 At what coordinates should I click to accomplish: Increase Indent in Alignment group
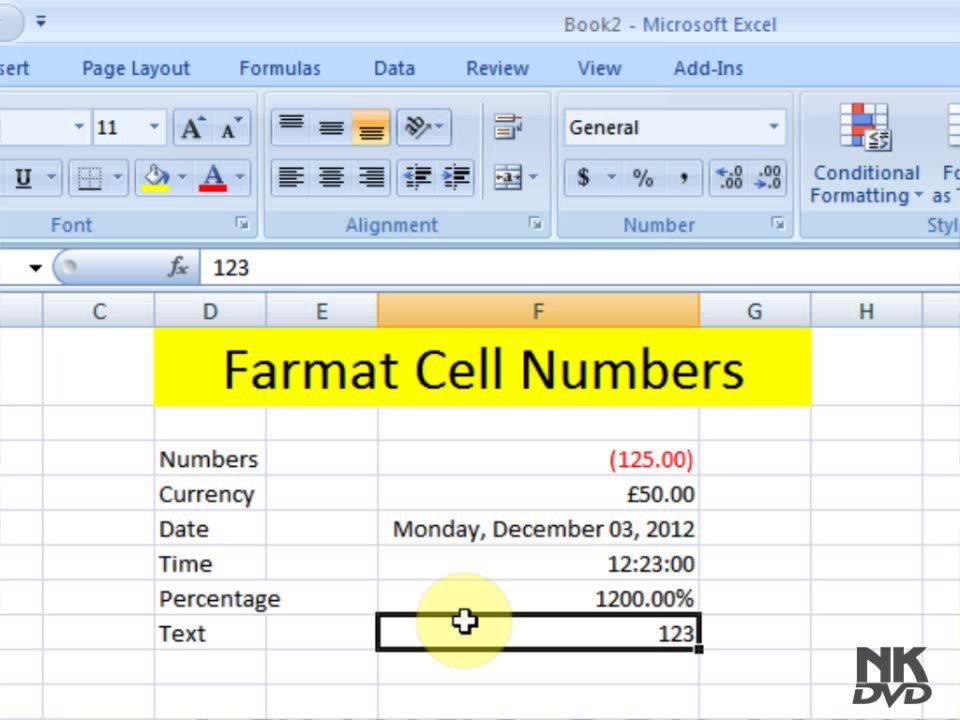click(456, 178)
